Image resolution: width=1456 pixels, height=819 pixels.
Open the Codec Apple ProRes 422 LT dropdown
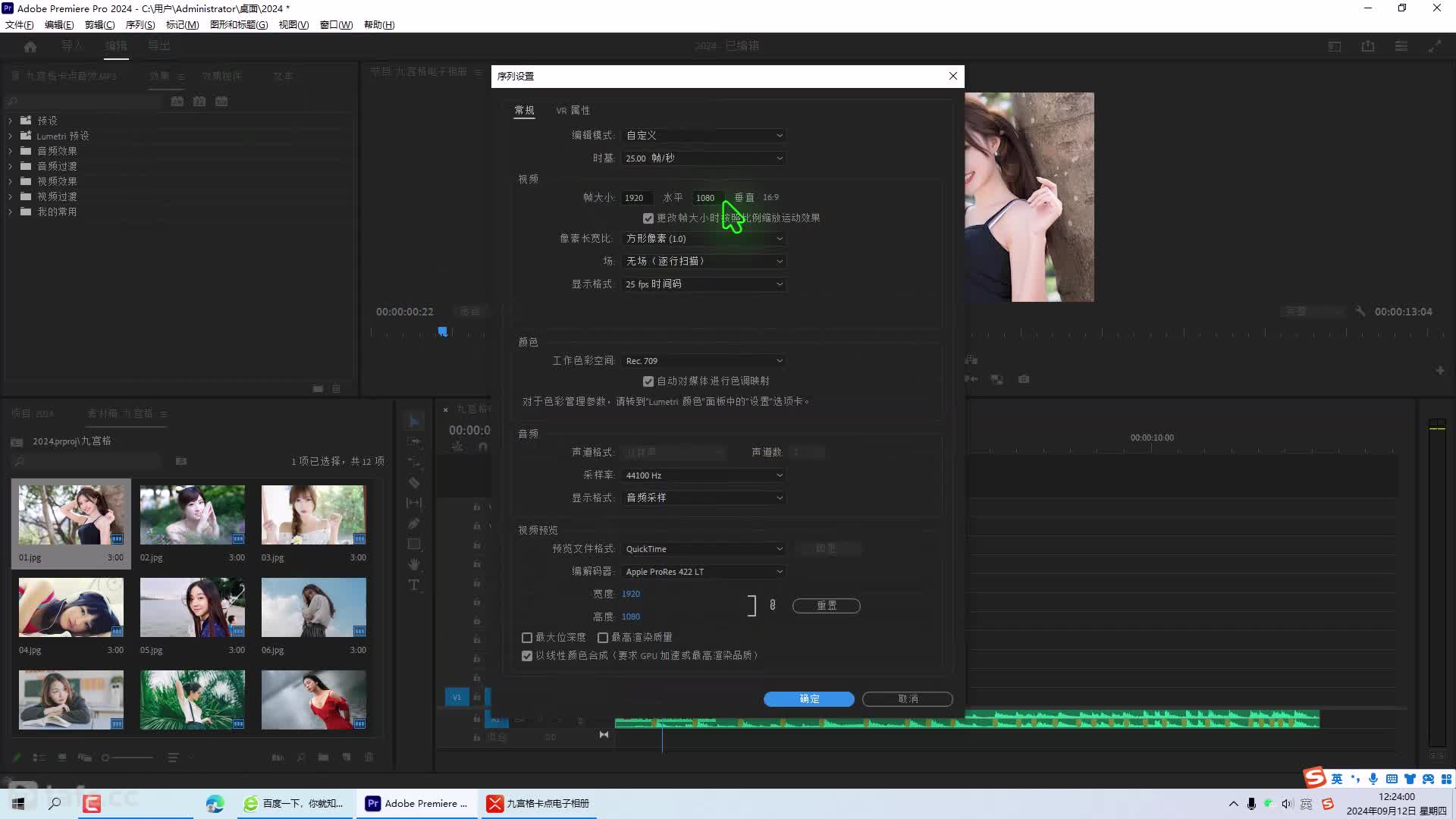pos(704,571)
